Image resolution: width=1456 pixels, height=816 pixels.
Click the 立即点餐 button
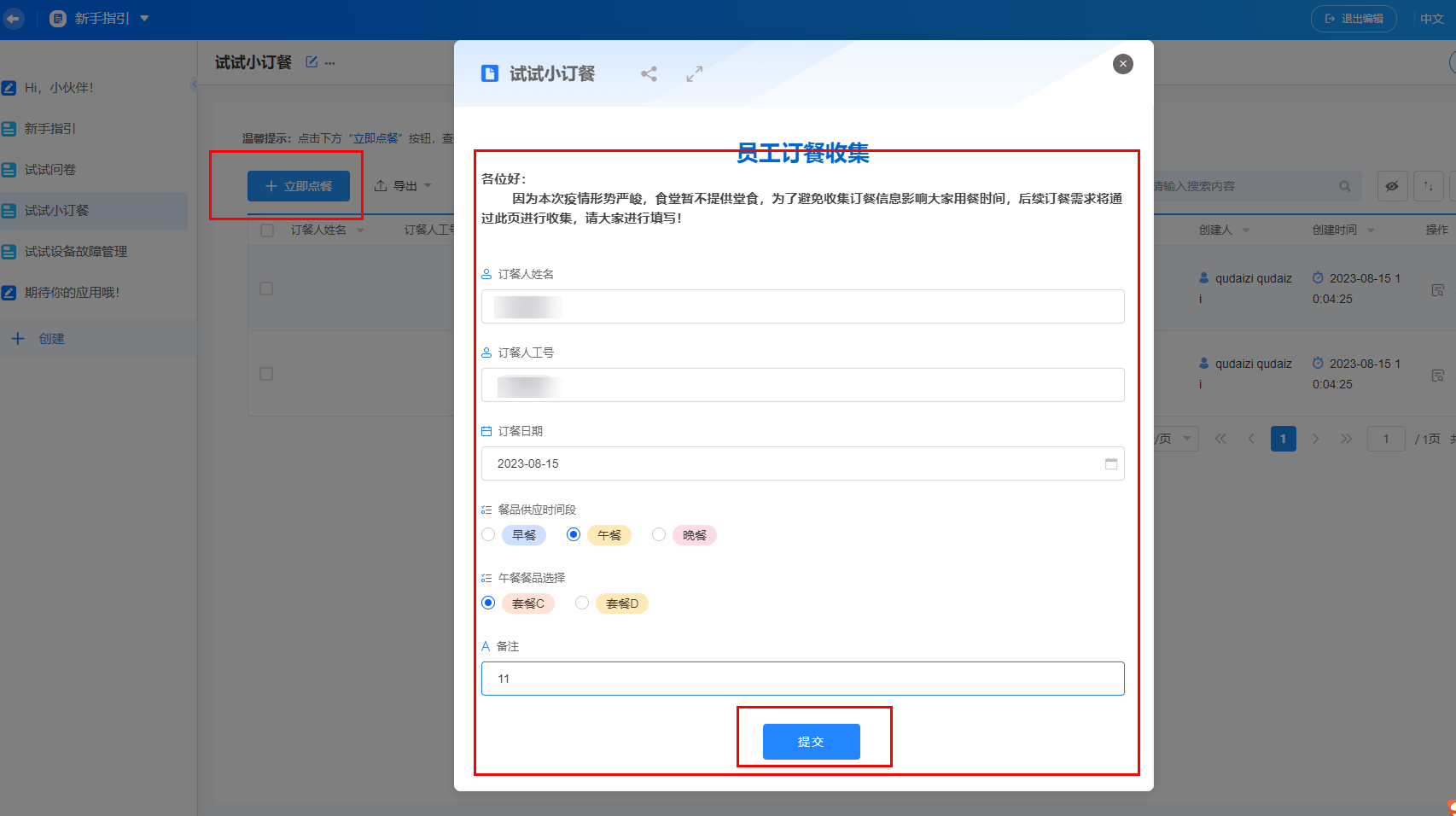(x=298, y=185)
